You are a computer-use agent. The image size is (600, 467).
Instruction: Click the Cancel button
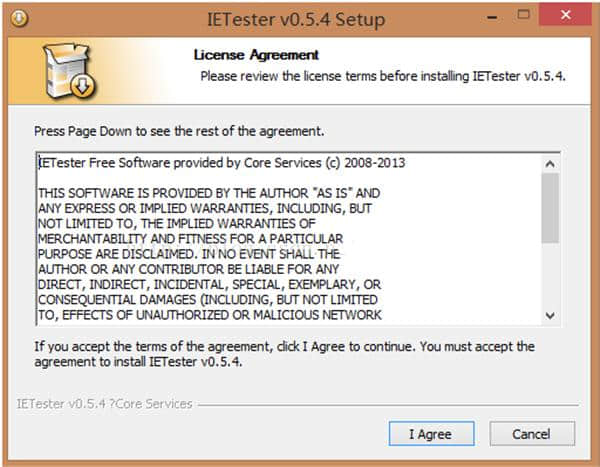531,434
